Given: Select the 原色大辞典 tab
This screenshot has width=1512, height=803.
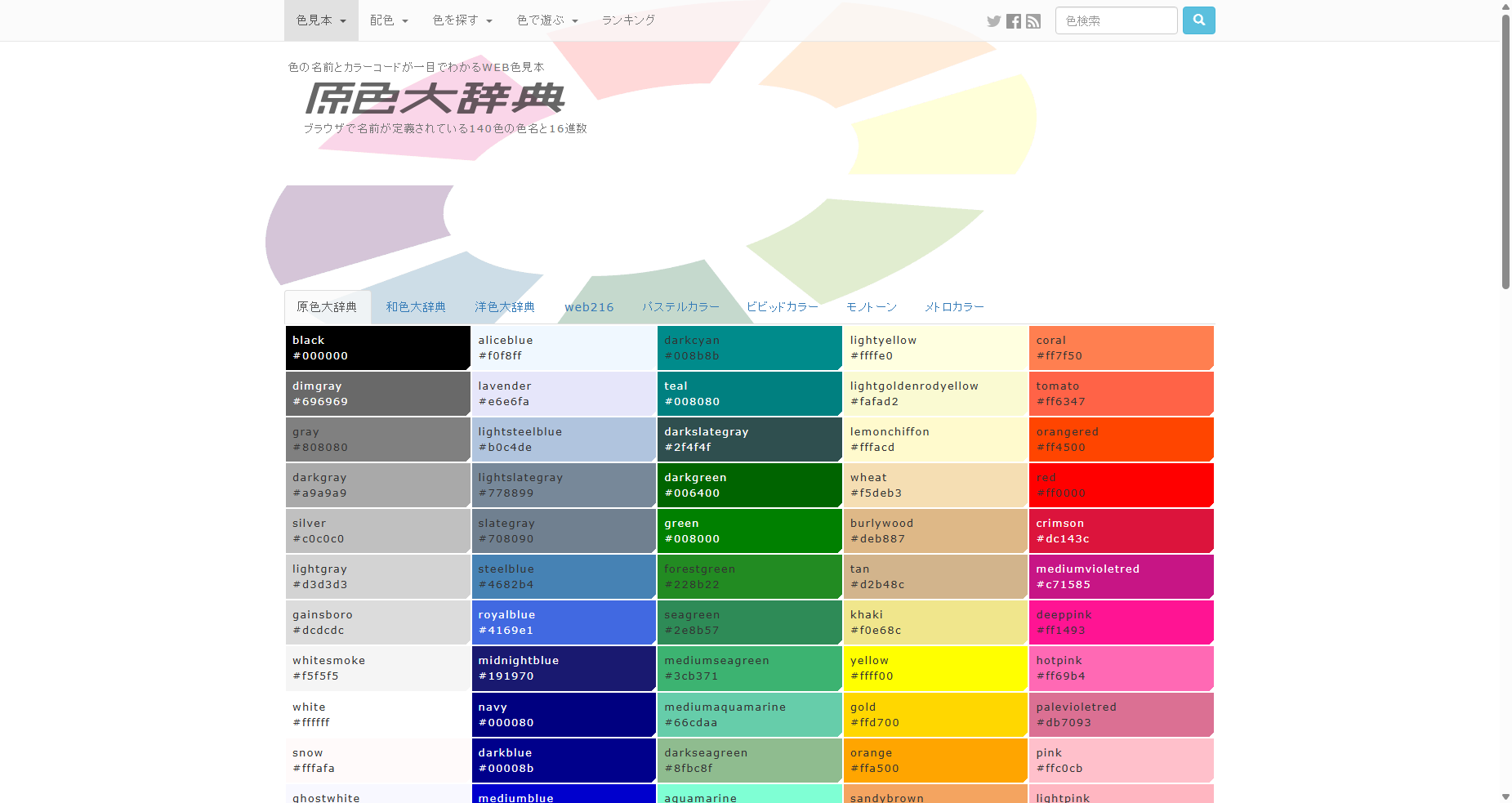Looking at the screenshot, I should click(x=327, y=307).
